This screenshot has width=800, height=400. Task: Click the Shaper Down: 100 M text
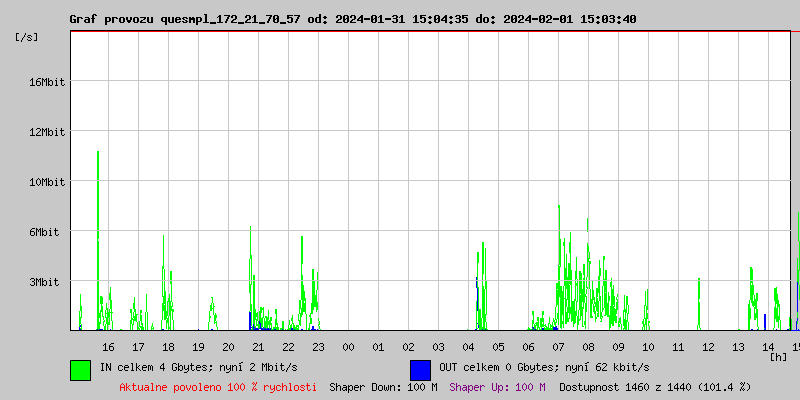(x=383, y=387)
